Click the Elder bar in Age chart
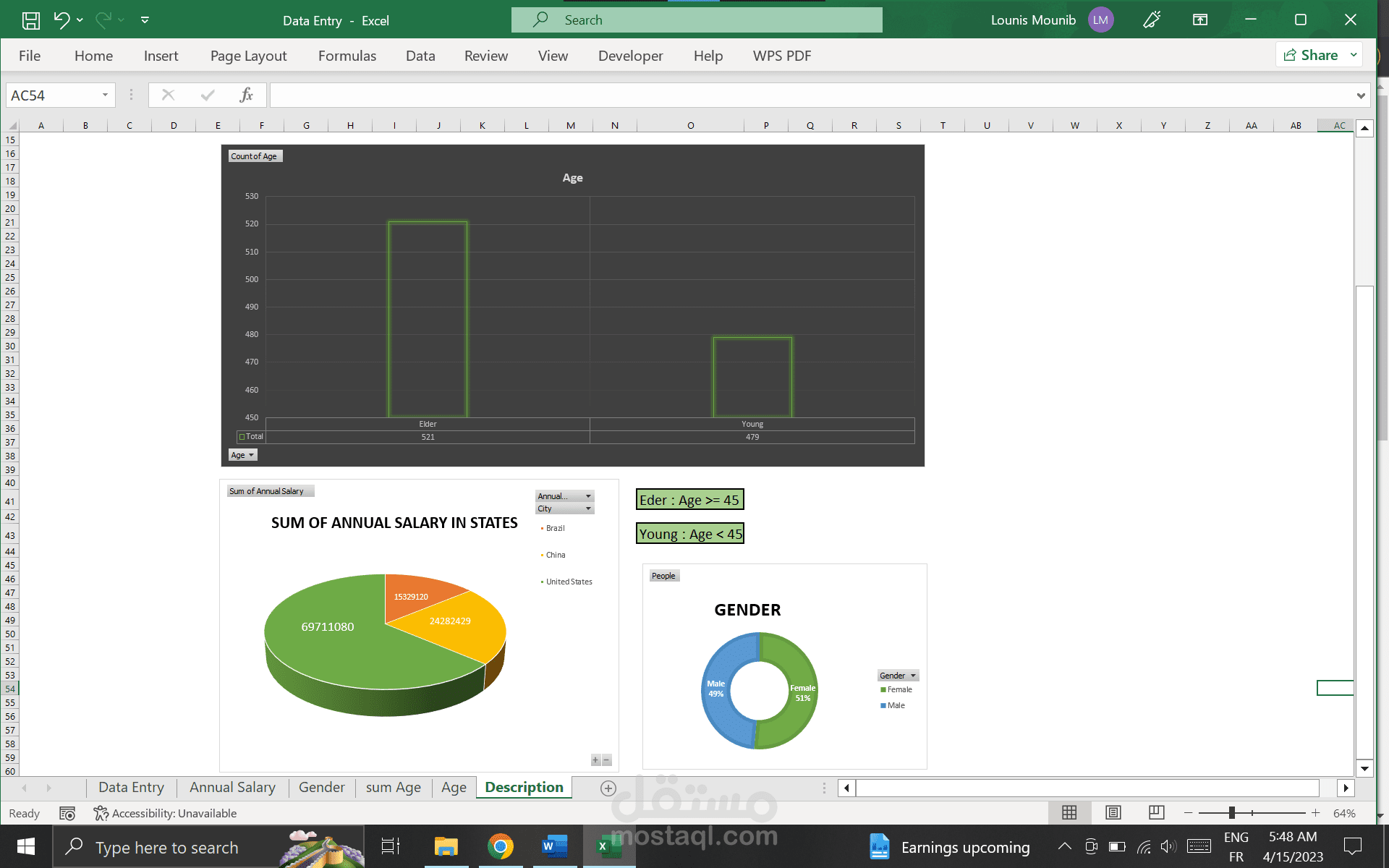Image resolution: width=1389 pixels, height=868 pixels. pyautogui.click(x=428, y=319)
